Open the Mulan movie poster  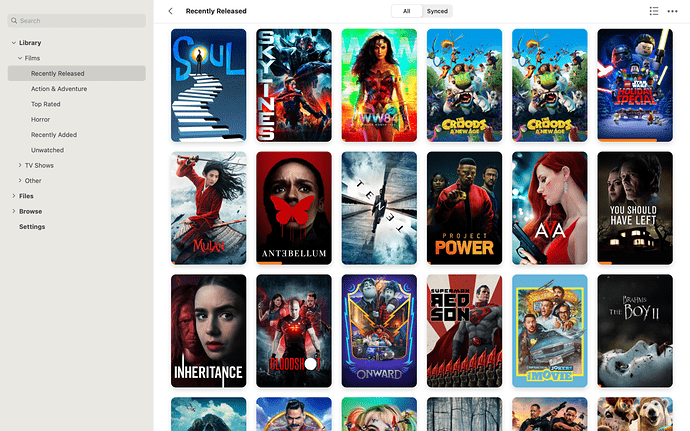click(209, 208)
